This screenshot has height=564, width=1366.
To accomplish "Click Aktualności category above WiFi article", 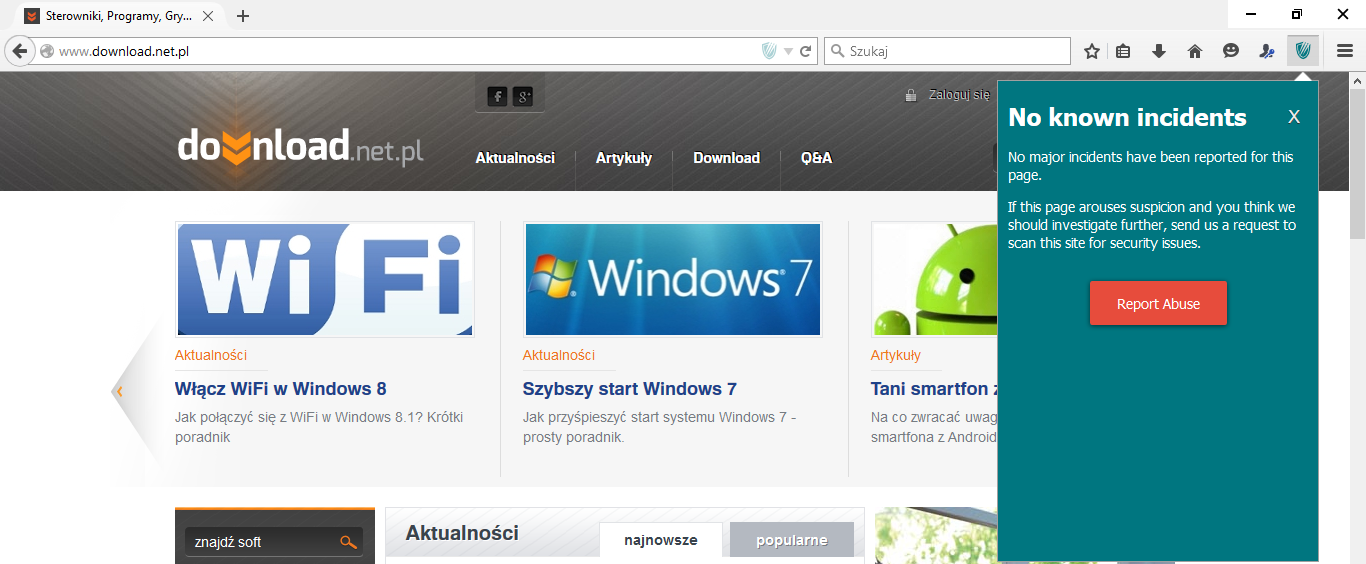I will click(211, 355).
